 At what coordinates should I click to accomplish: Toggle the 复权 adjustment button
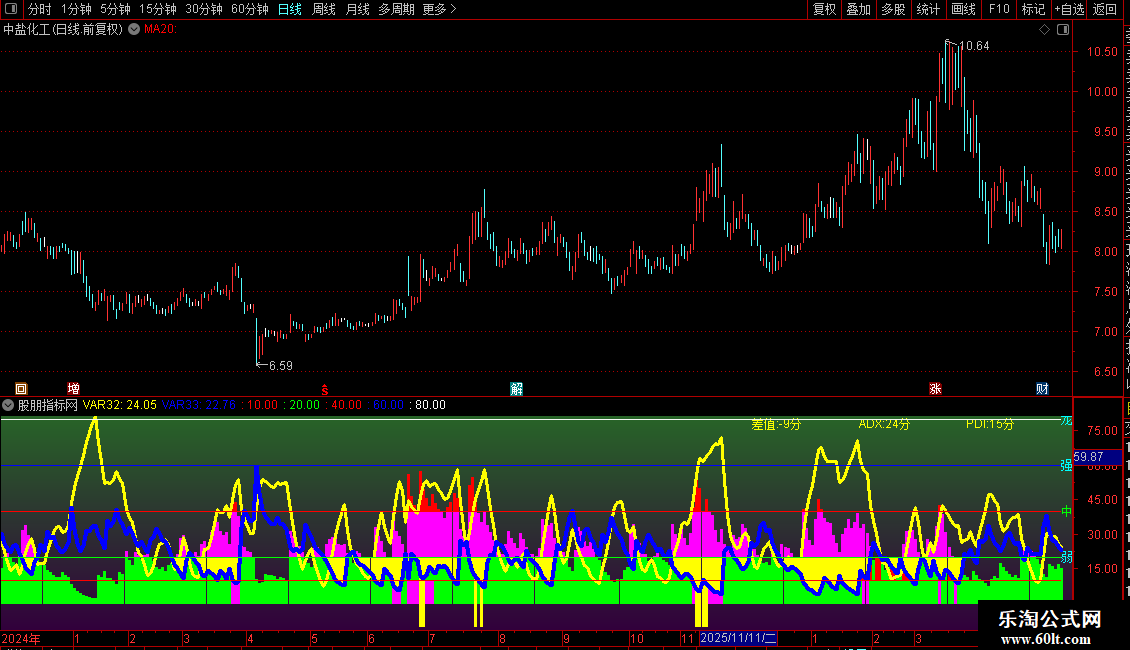(x=824, y=9)
